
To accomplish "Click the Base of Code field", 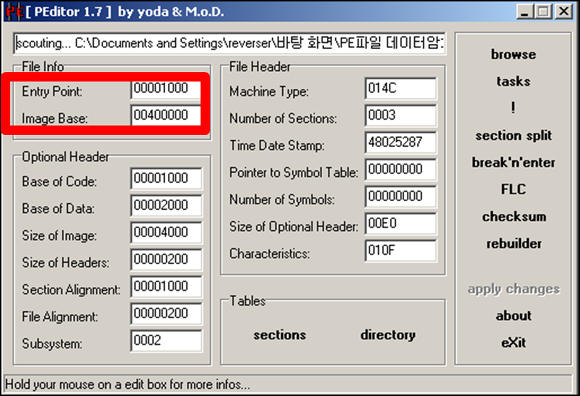I will (166, 179).
